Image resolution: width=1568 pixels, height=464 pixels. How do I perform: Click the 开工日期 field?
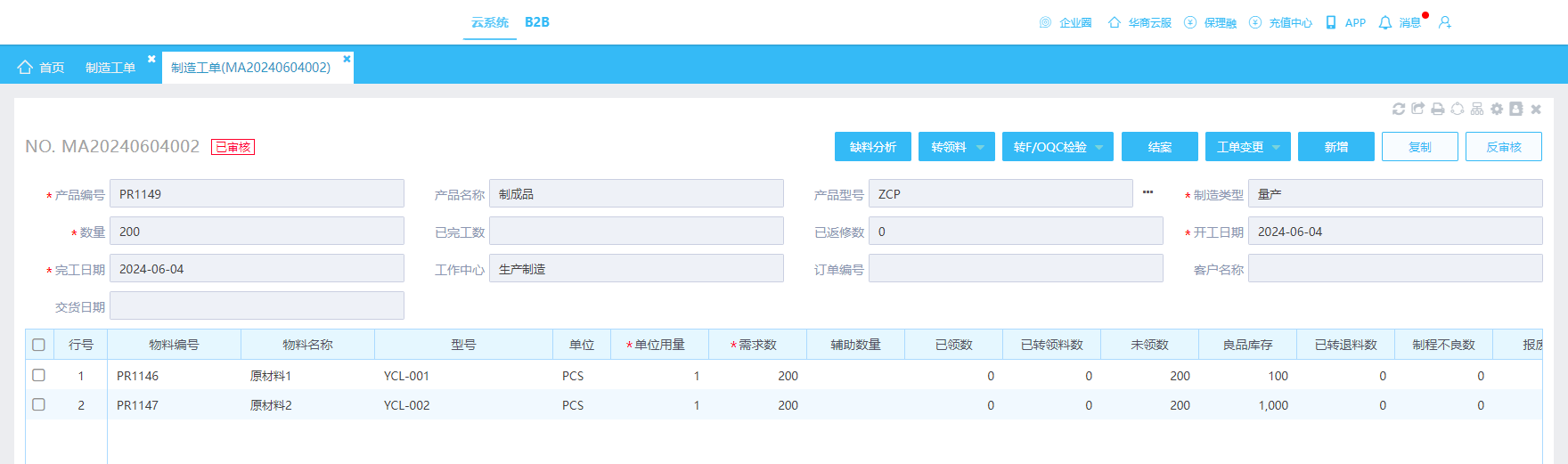[1395, 232]
